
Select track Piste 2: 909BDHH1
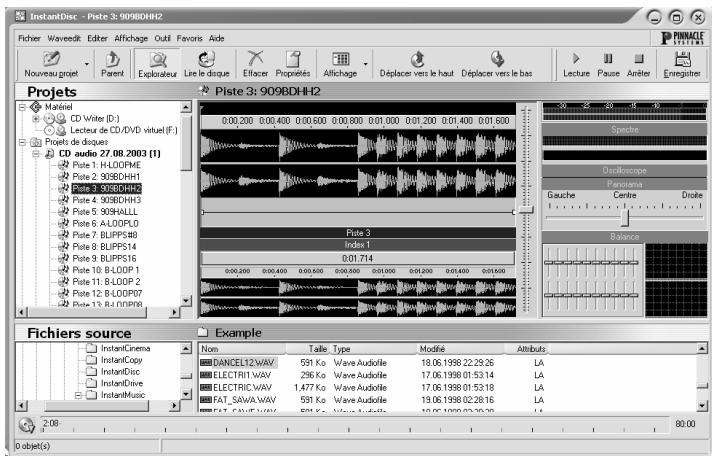click(106, 177)
